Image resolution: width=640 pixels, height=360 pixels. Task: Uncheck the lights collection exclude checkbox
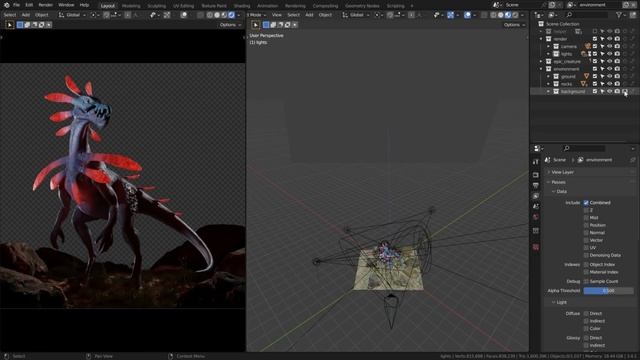(x=595, y=54)
